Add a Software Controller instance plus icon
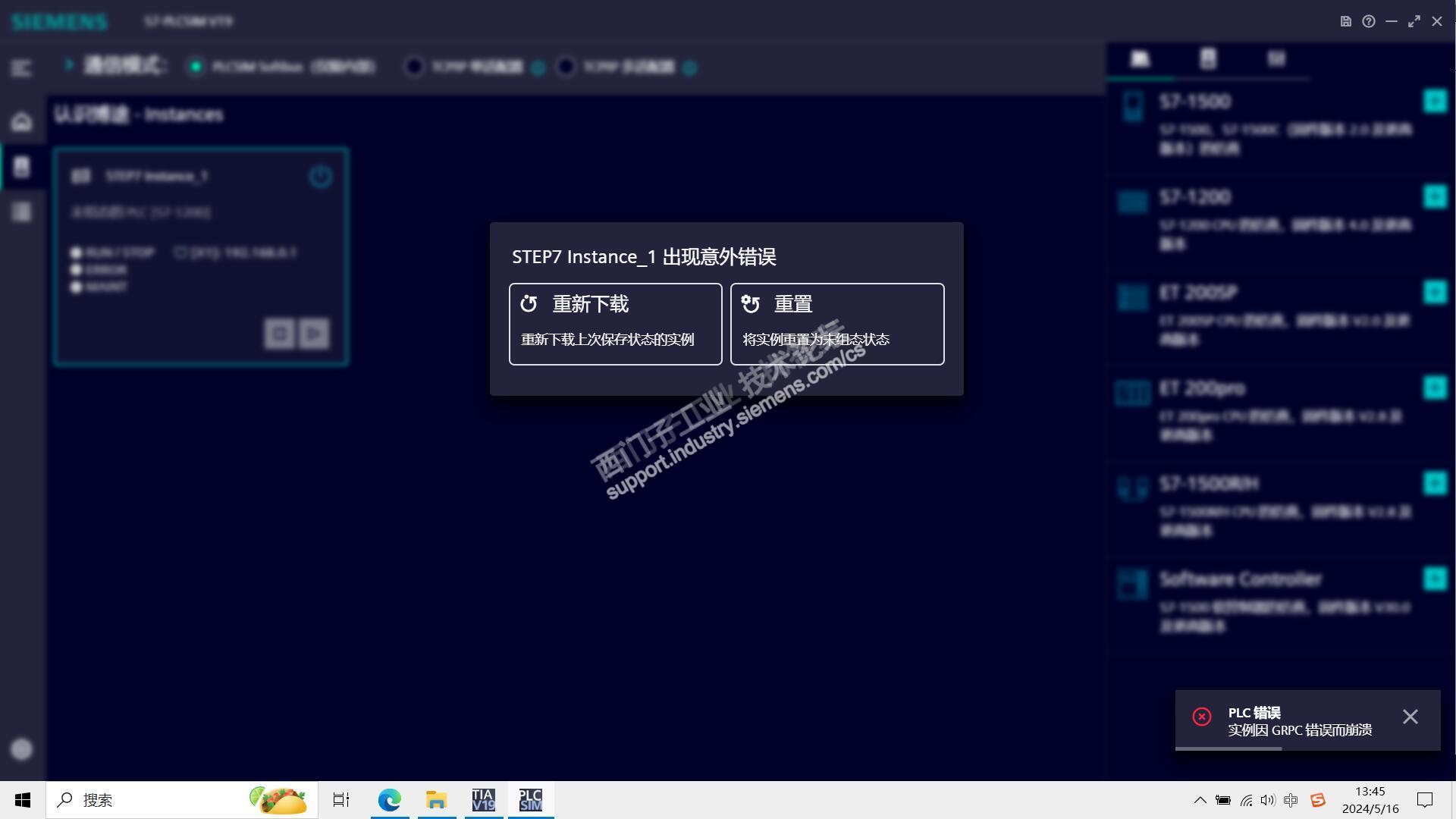 click(1434, 579)
